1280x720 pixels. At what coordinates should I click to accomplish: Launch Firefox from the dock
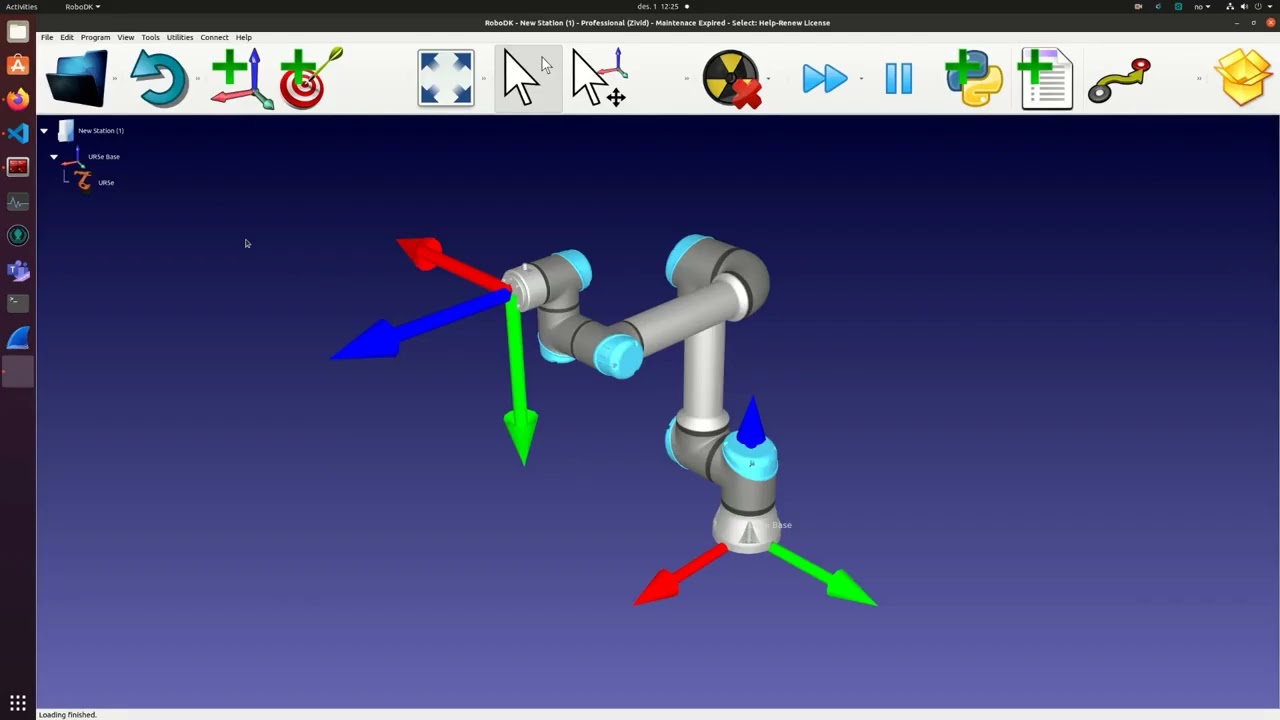point(18,99)
